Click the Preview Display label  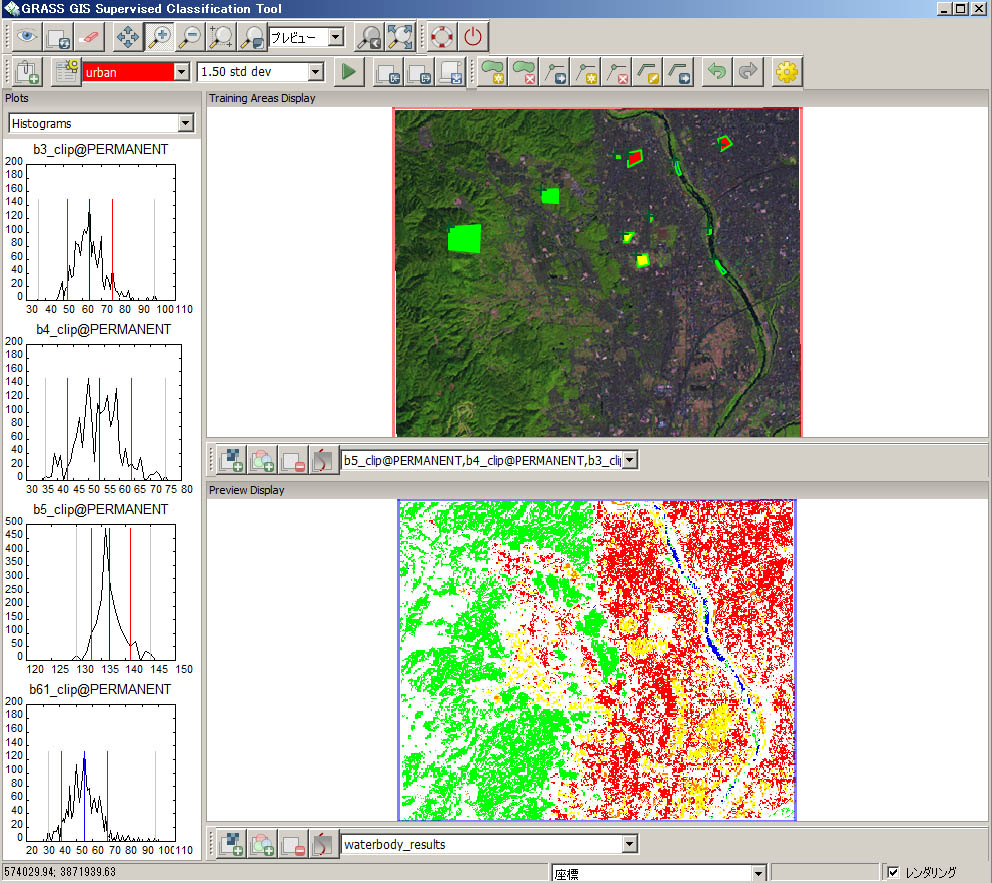(247, 490)
